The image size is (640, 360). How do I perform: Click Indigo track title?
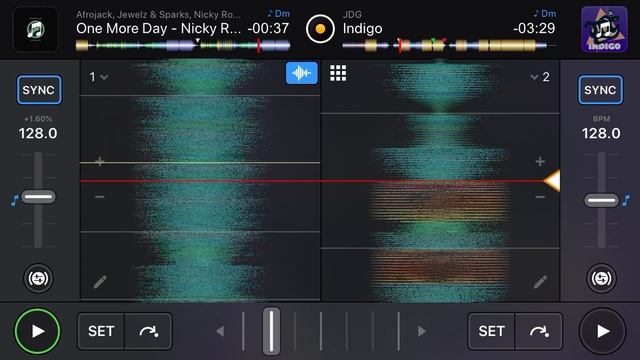coord(362,29)
